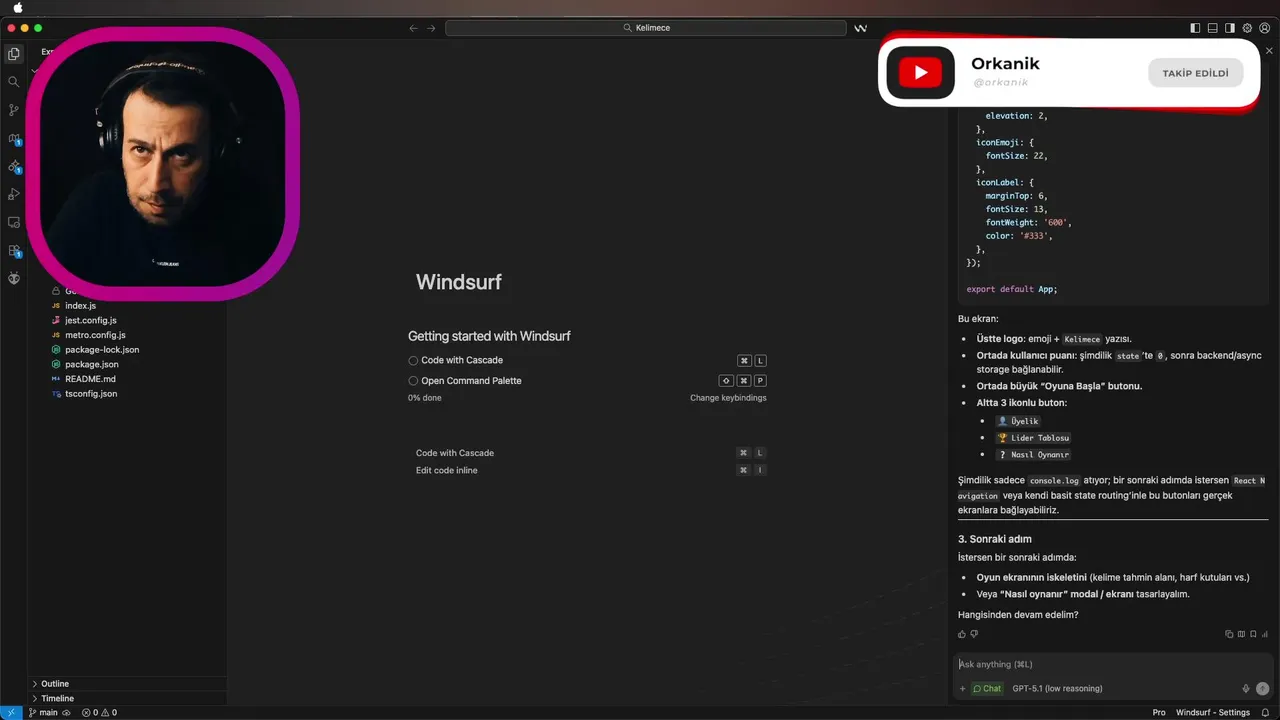
Task: Open the Apple menu
Action: (17, 7)
